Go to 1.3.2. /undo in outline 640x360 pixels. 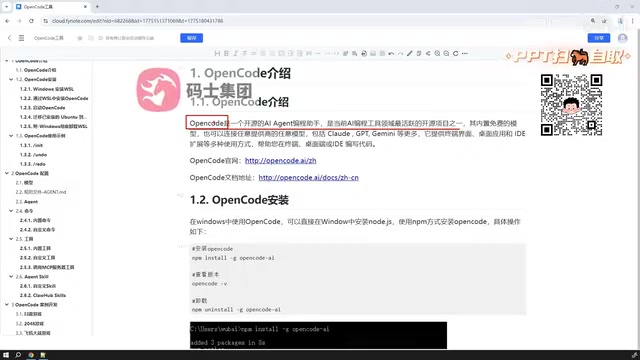(x=33, y=155)
